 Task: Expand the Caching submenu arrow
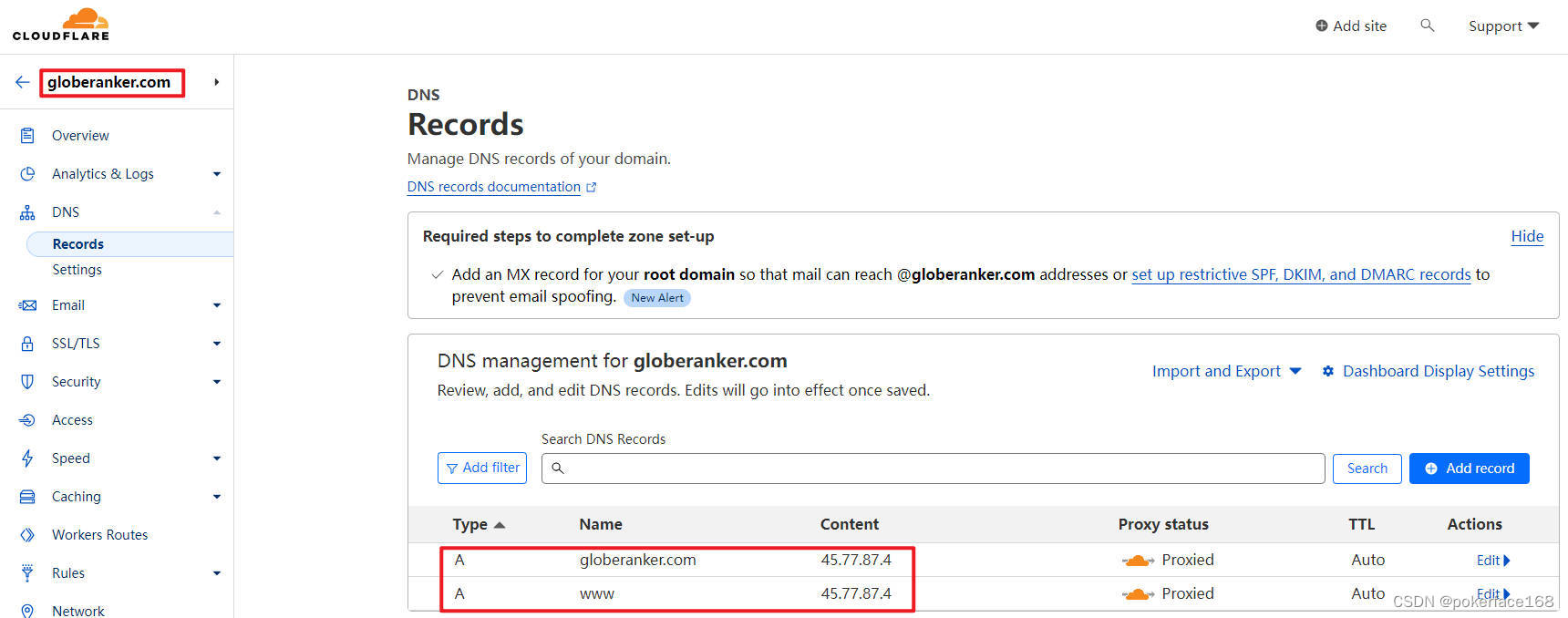[217, 497]
